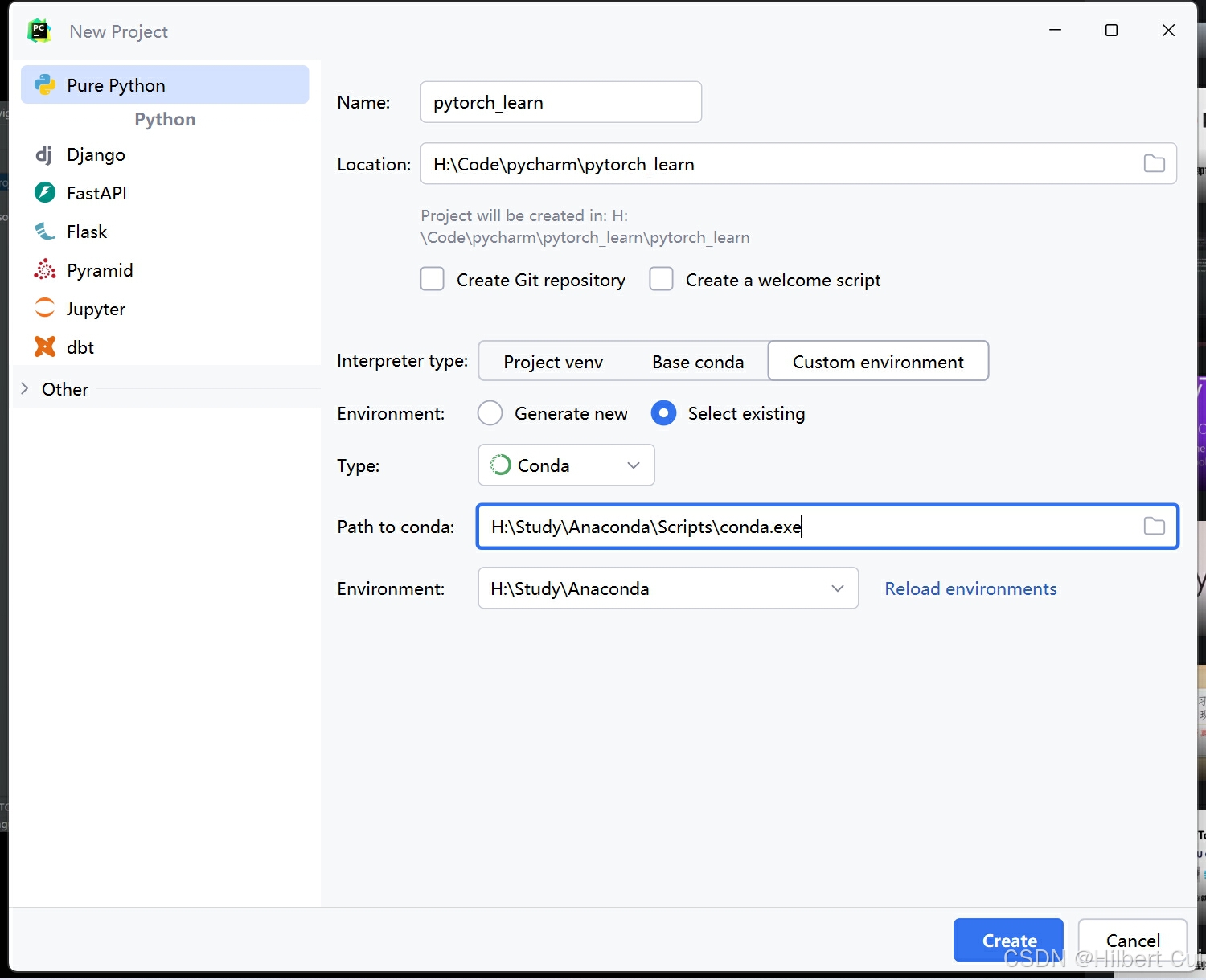Click the Conda circle icon in Type dropdown

click(x=501, y=465)
